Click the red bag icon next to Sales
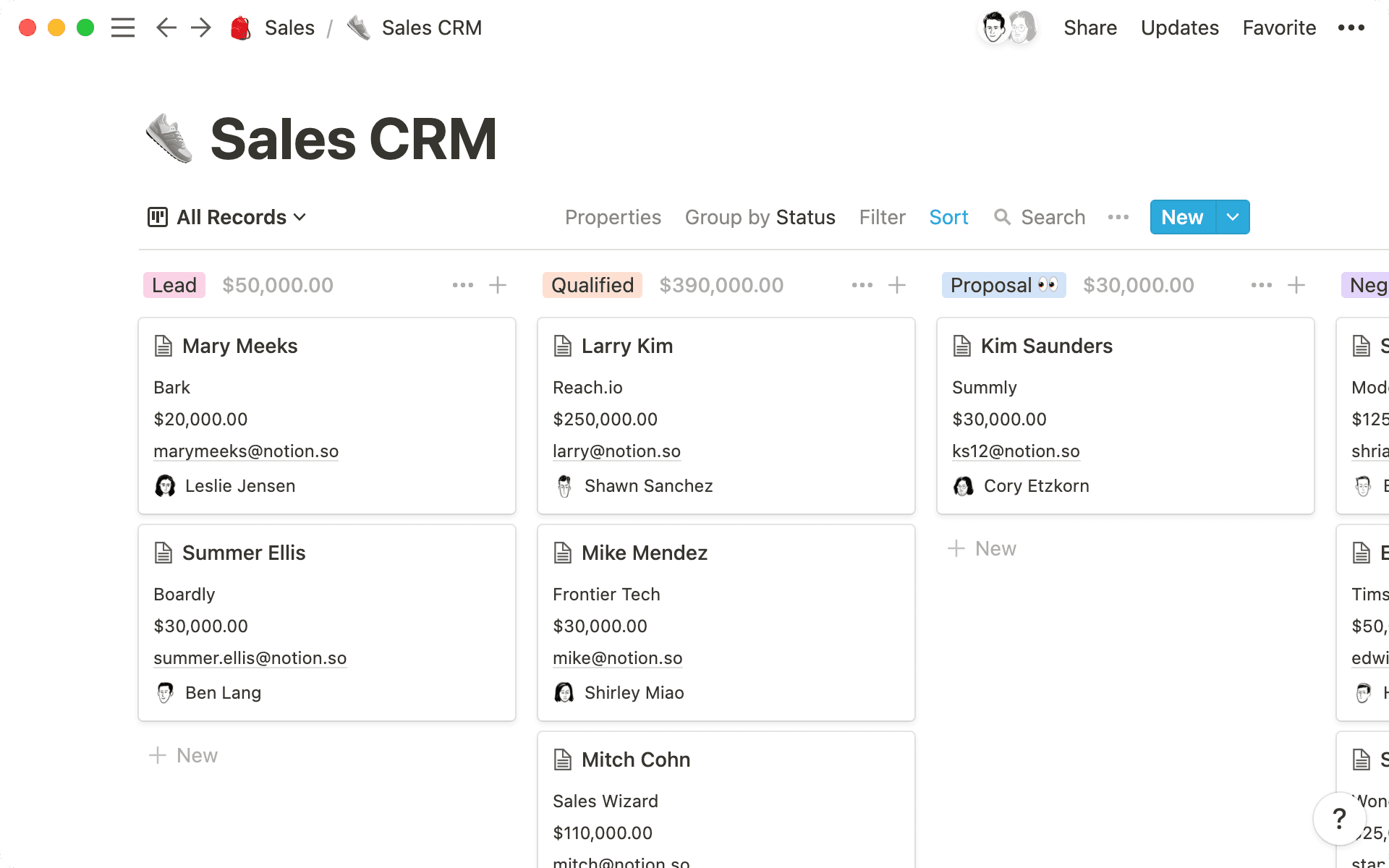 coord(239,27)
